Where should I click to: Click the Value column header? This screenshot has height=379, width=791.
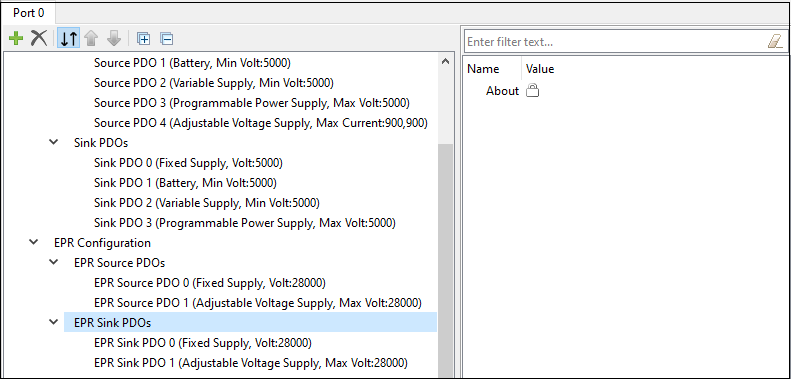click(x=540, y=69)
